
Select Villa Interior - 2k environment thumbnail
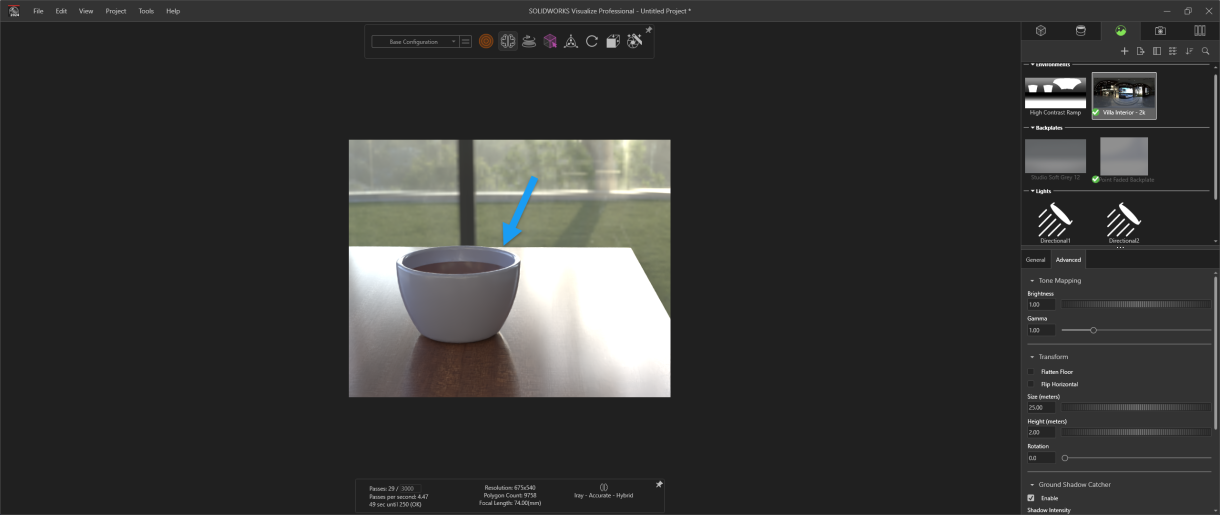click(1124, 96)
